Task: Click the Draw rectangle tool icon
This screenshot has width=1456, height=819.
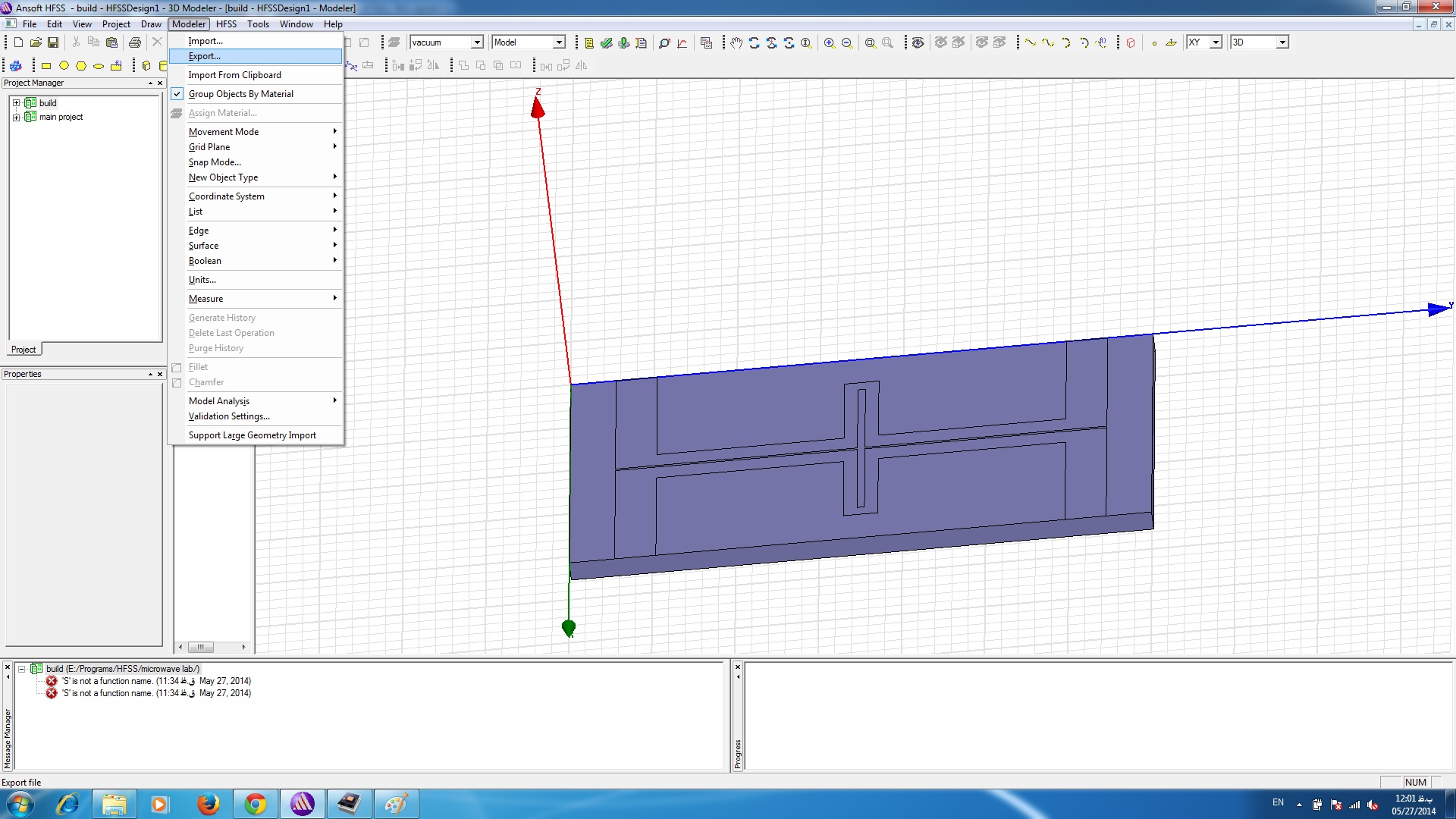Action: (46, 66)
